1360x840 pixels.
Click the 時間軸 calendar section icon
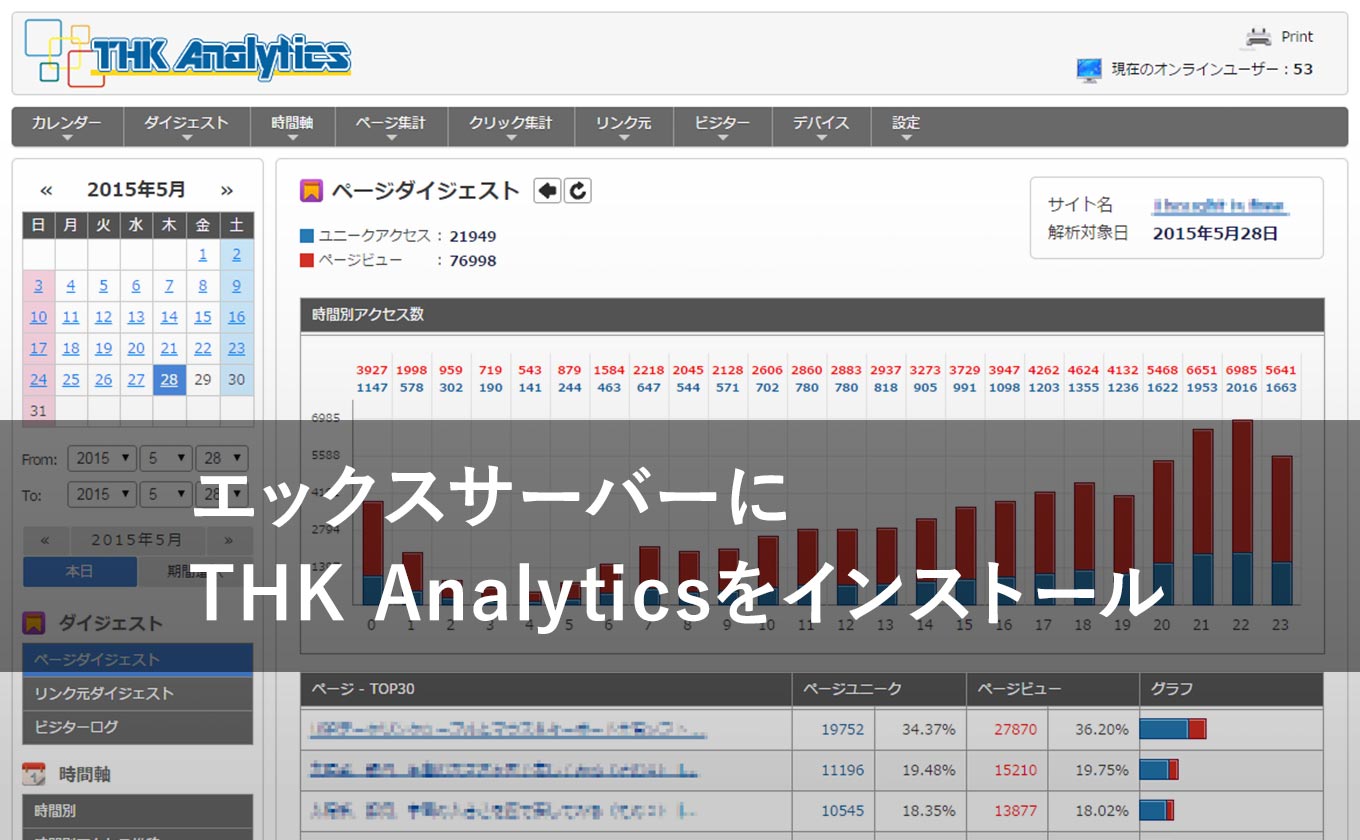point(34,774)
